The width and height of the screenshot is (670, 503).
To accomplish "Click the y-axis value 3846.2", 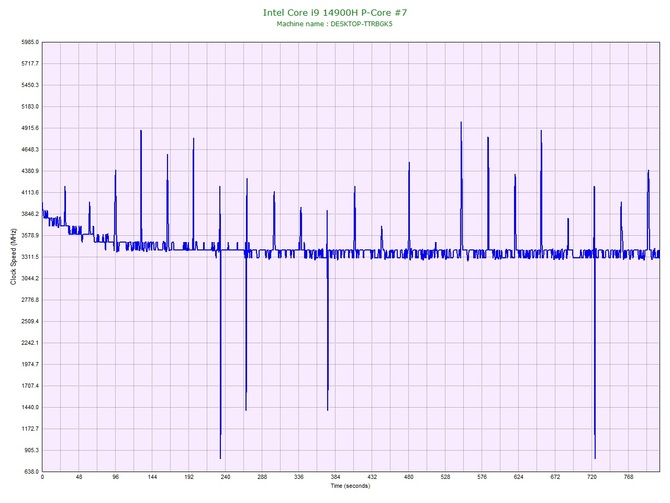I will tap(30, 214).
